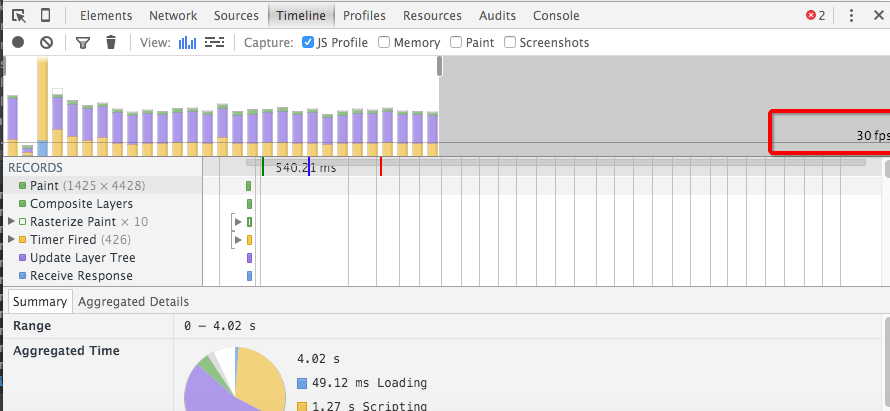Open the Network tab
Screen dimensions: 890x411
point(173,16)
